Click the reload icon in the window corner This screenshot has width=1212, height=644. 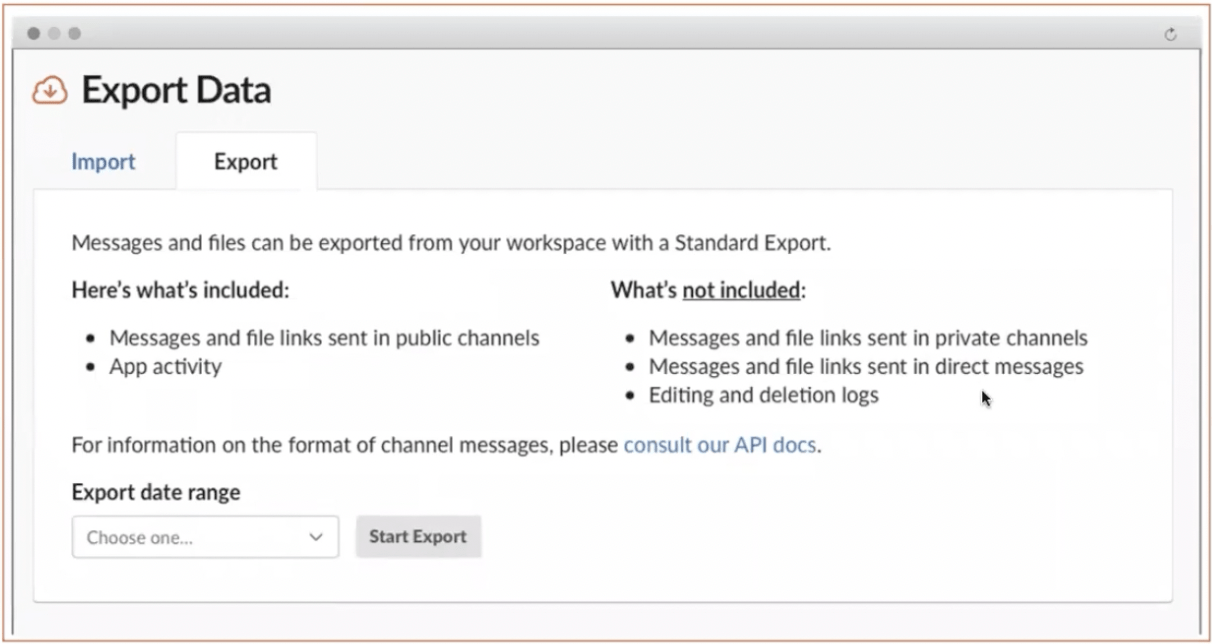pos(1171,33)
